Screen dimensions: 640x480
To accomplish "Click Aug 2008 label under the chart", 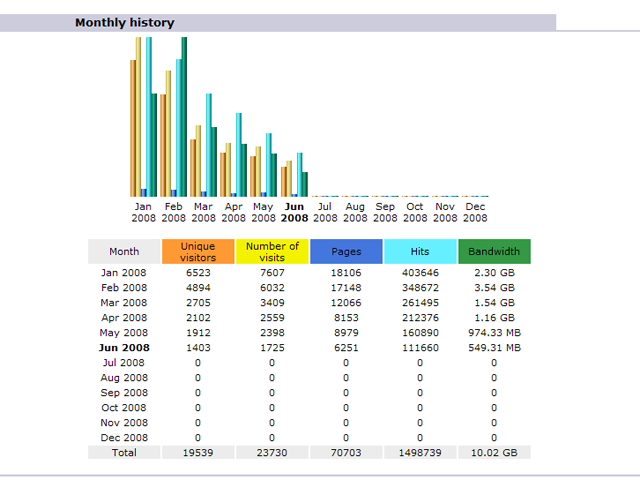I will pyautogui.click(x=355, y=212).
